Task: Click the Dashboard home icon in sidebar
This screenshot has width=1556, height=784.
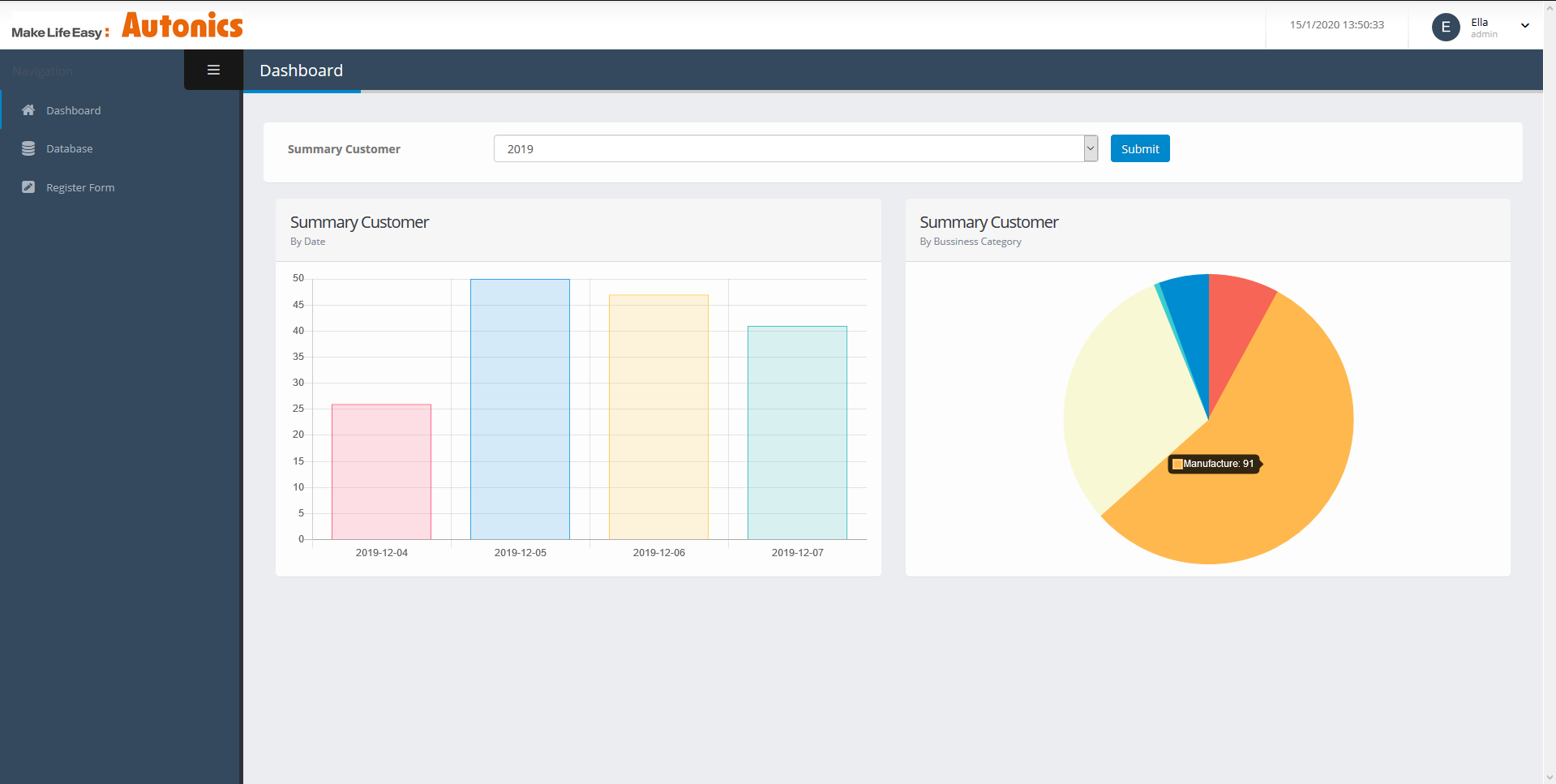Action: click(x=28, y=110)
